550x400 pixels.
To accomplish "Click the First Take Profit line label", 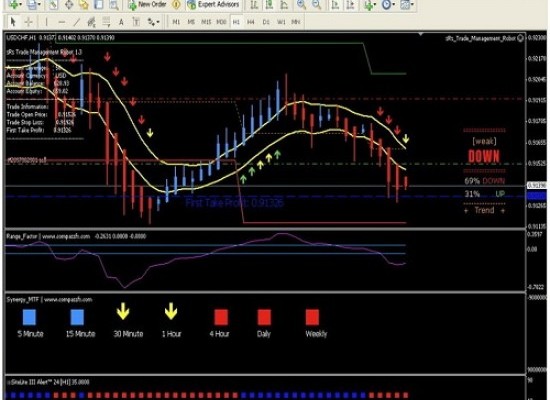I will pos(234,202).
